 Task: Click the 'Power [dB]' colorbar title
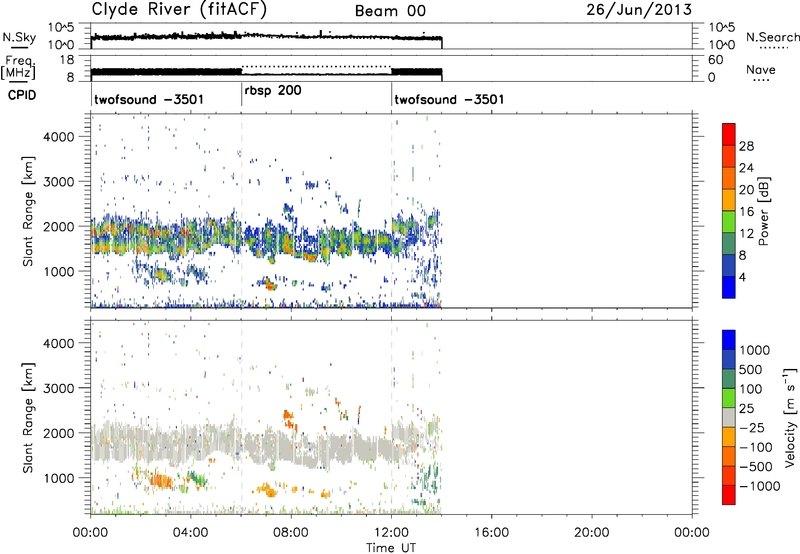tap(764, 211)
